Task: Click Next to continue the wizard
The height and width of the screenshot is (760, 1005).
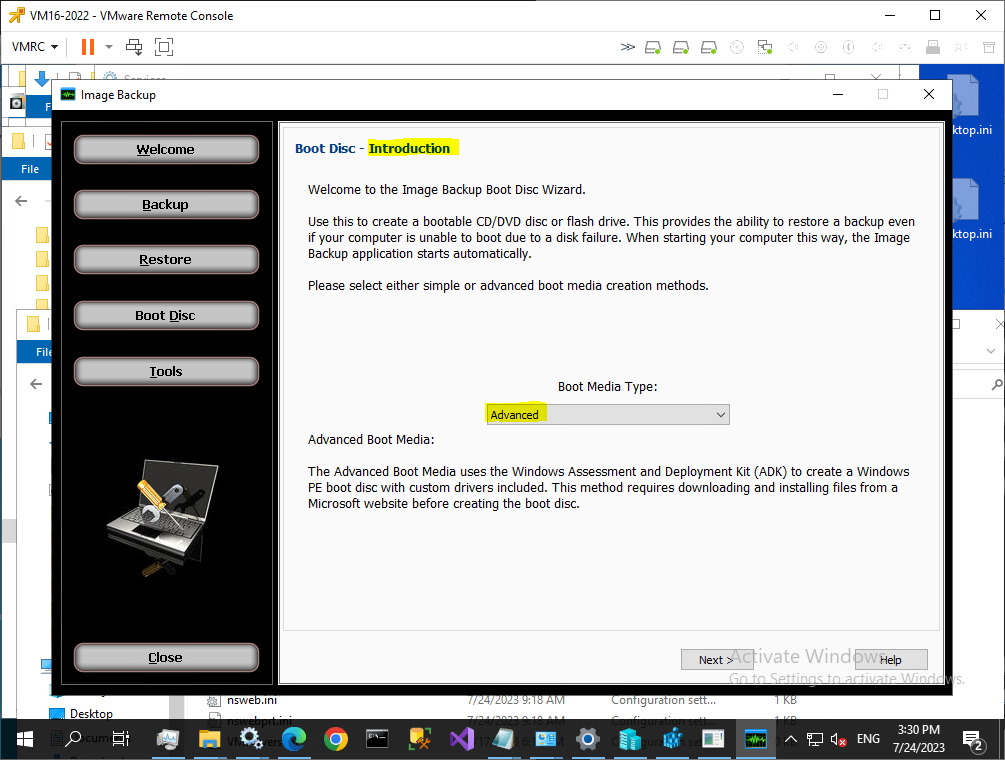Action: click(x=717, y=659)
